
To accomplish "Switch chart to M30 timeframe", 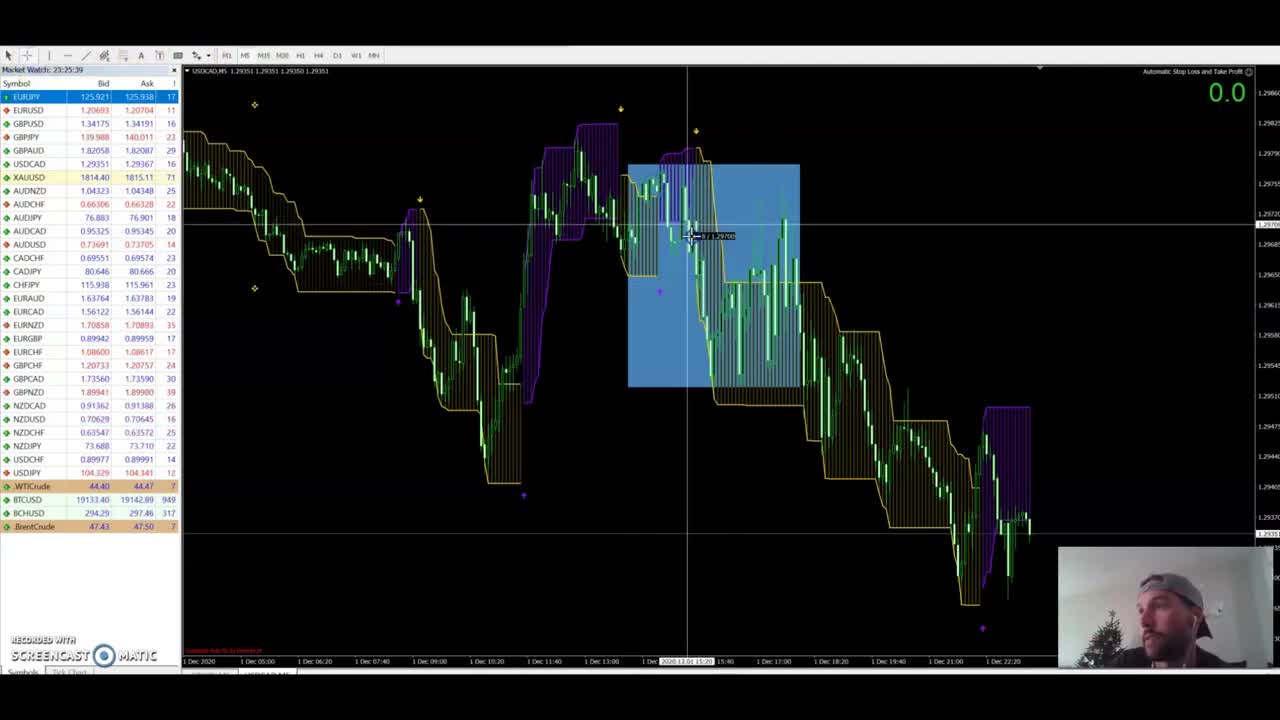I will 282,55.
